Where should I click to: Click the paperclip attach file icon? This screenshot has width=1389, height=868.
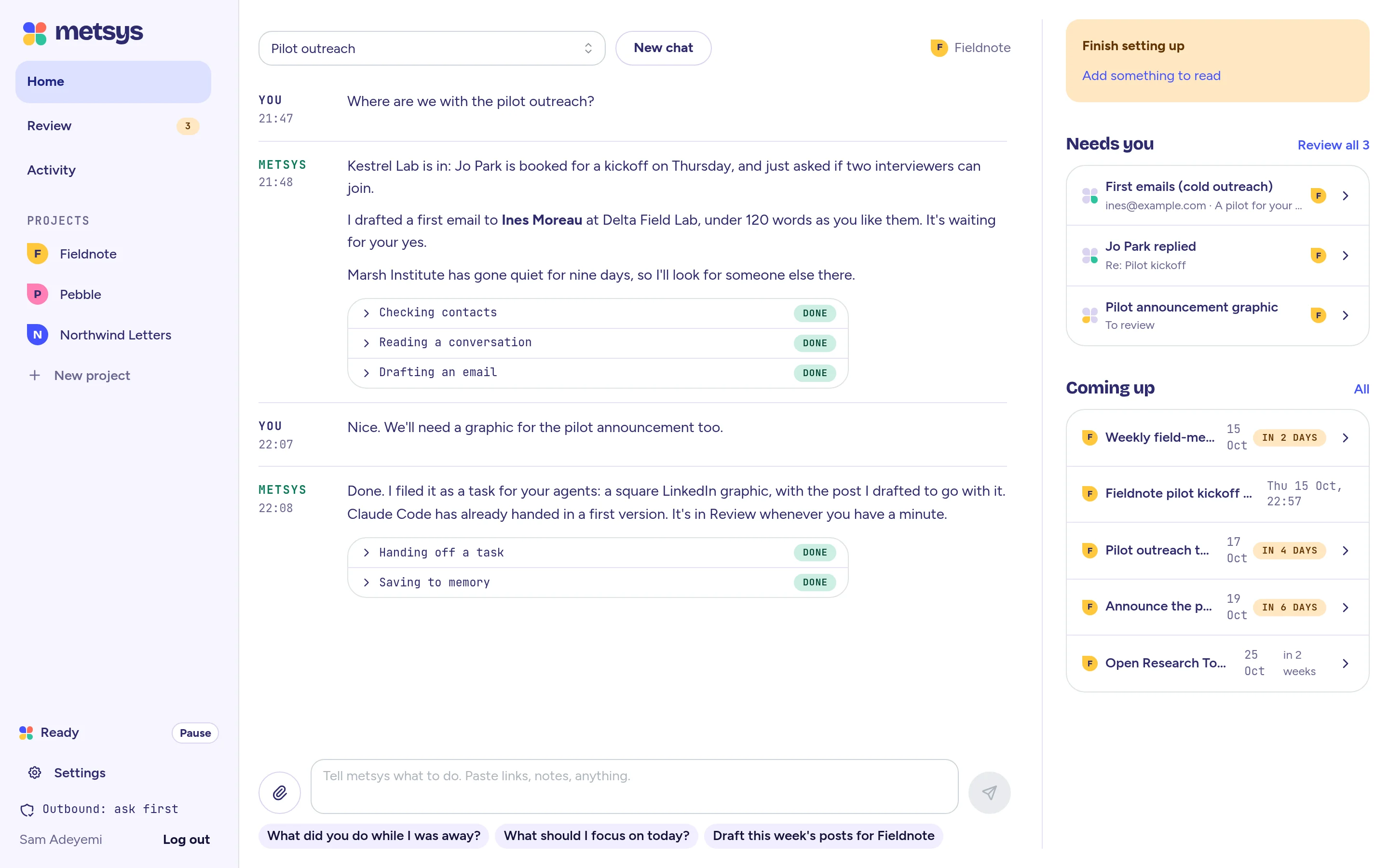coord(280,792)
